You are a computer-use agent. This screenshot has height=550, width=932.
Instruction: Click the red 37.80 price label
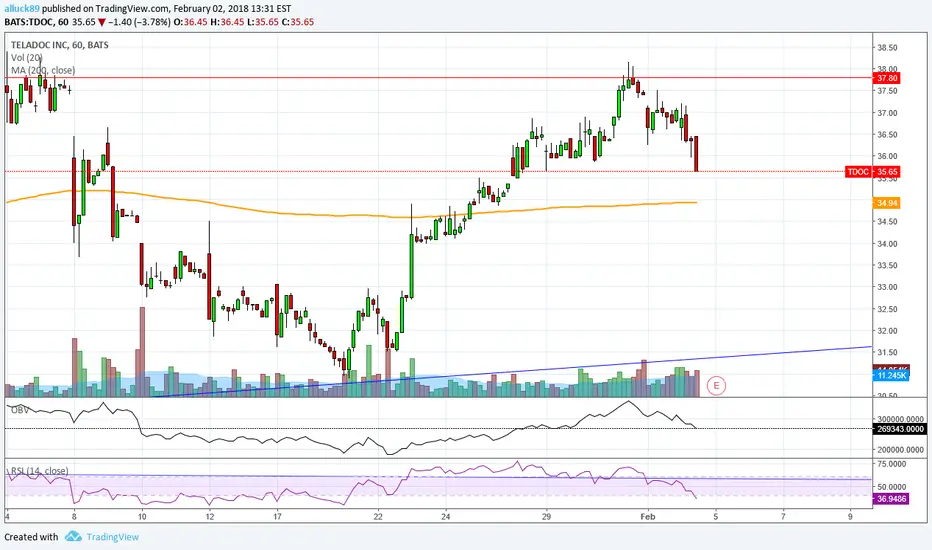pyautogui.click(x=887, y=78)
